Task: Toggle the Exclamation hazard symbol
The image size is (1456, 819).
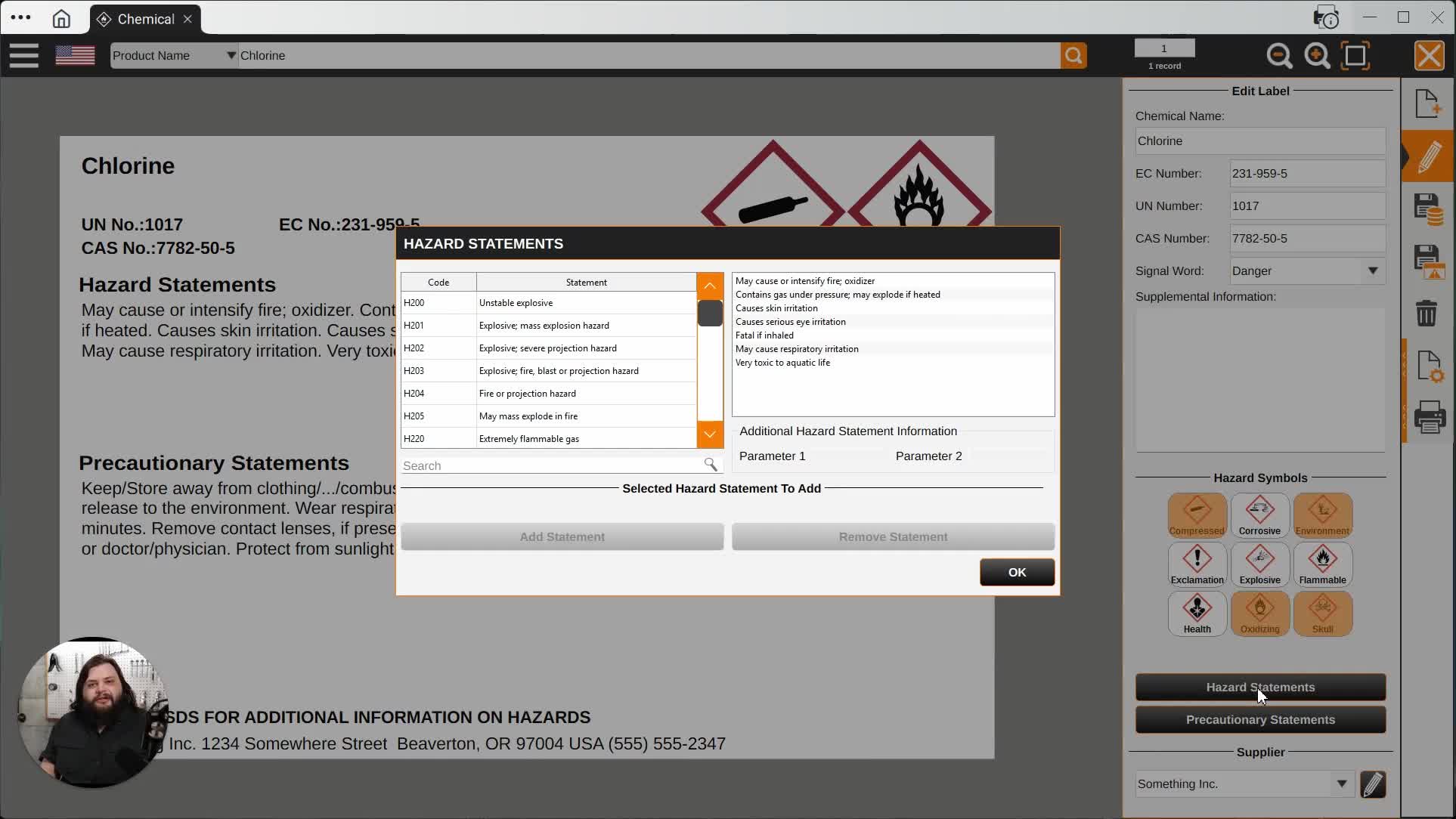Action: [1197, 564]
